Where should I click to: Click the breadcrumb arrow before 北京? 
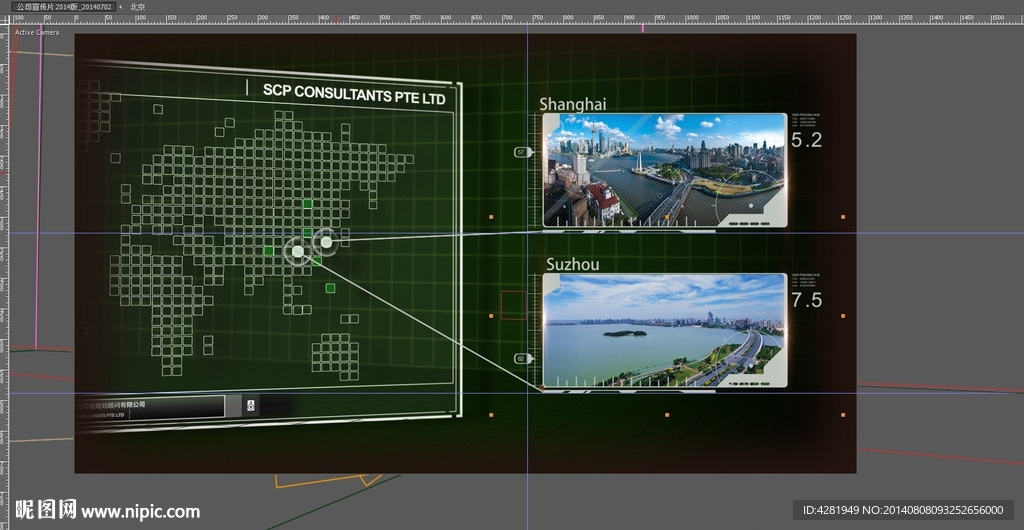[122, 6]
